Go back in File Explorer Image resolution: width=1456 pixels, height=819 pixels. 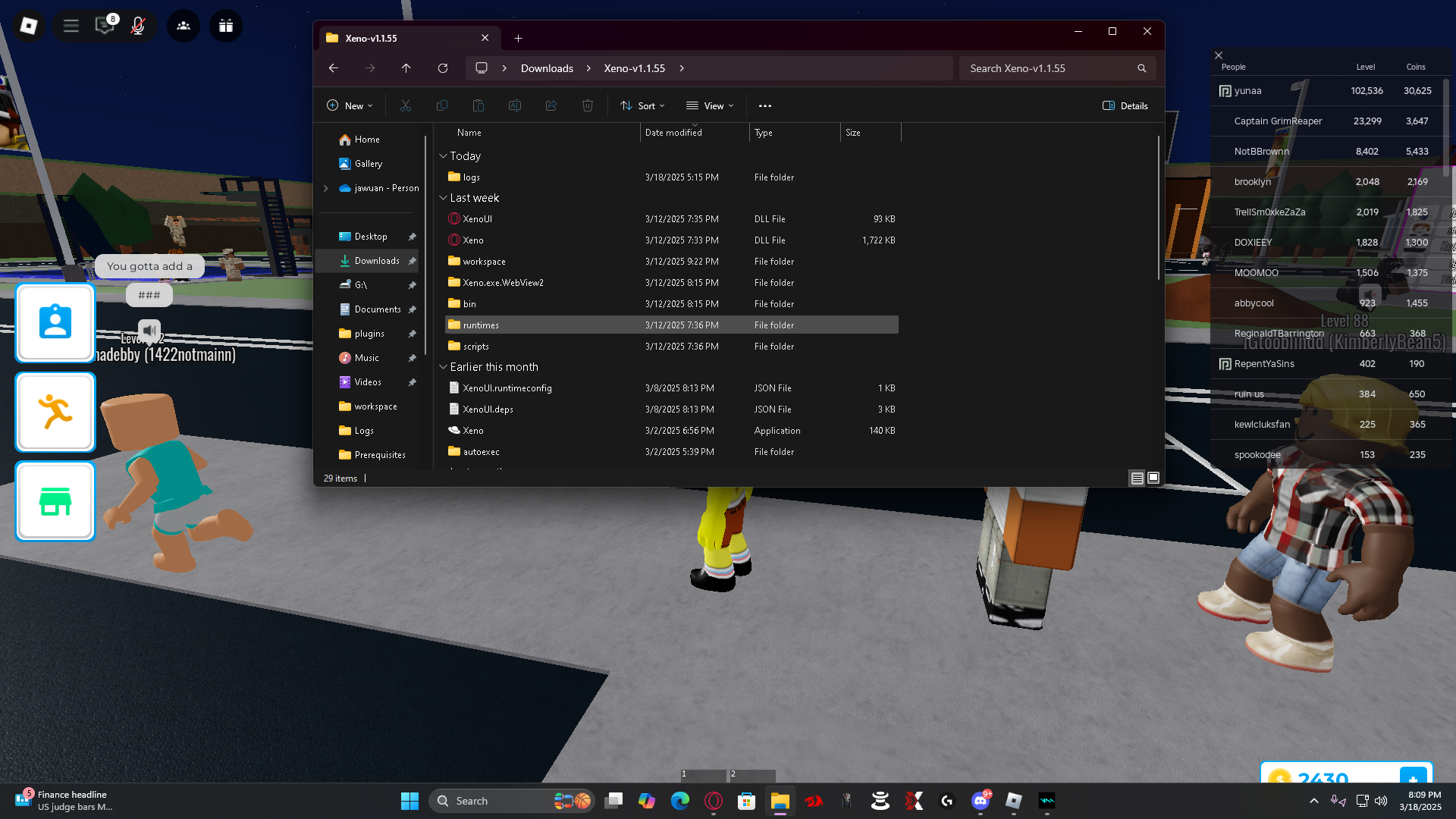334,68
